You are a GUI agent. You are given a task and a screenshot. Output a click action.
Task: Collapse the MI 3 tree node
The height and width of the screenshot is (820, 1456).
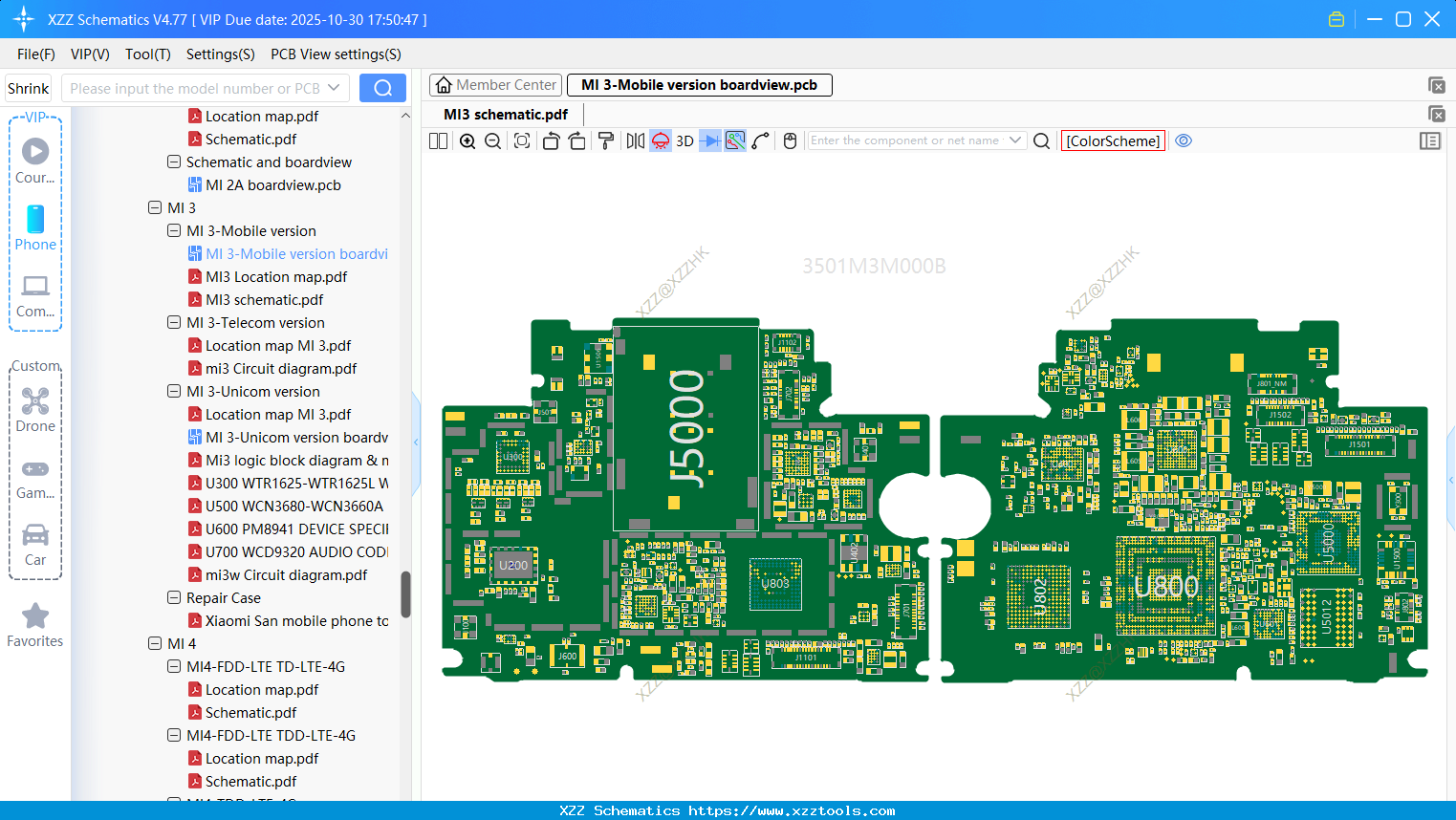[x=155, y=207]
